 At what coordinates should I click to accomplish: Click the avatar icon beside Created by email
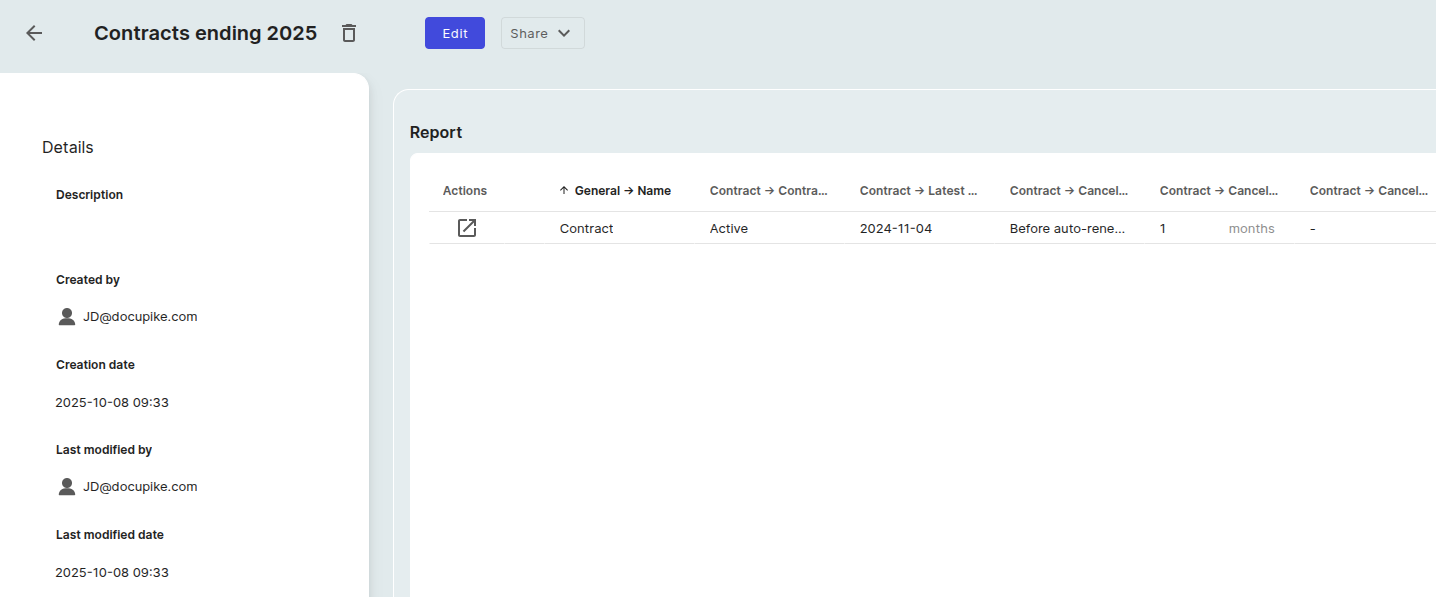pyautogui.click(x=66, y=315)
